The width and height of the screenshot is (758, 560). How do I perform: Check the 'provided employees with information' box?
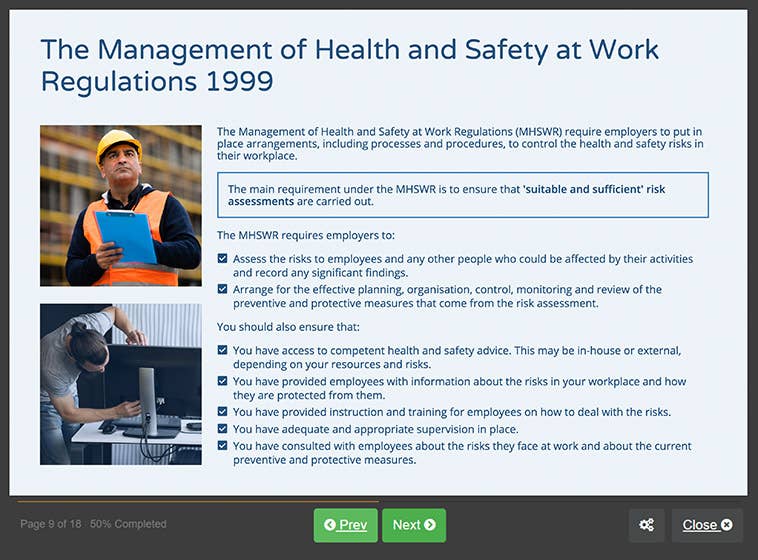coord(223,382)
